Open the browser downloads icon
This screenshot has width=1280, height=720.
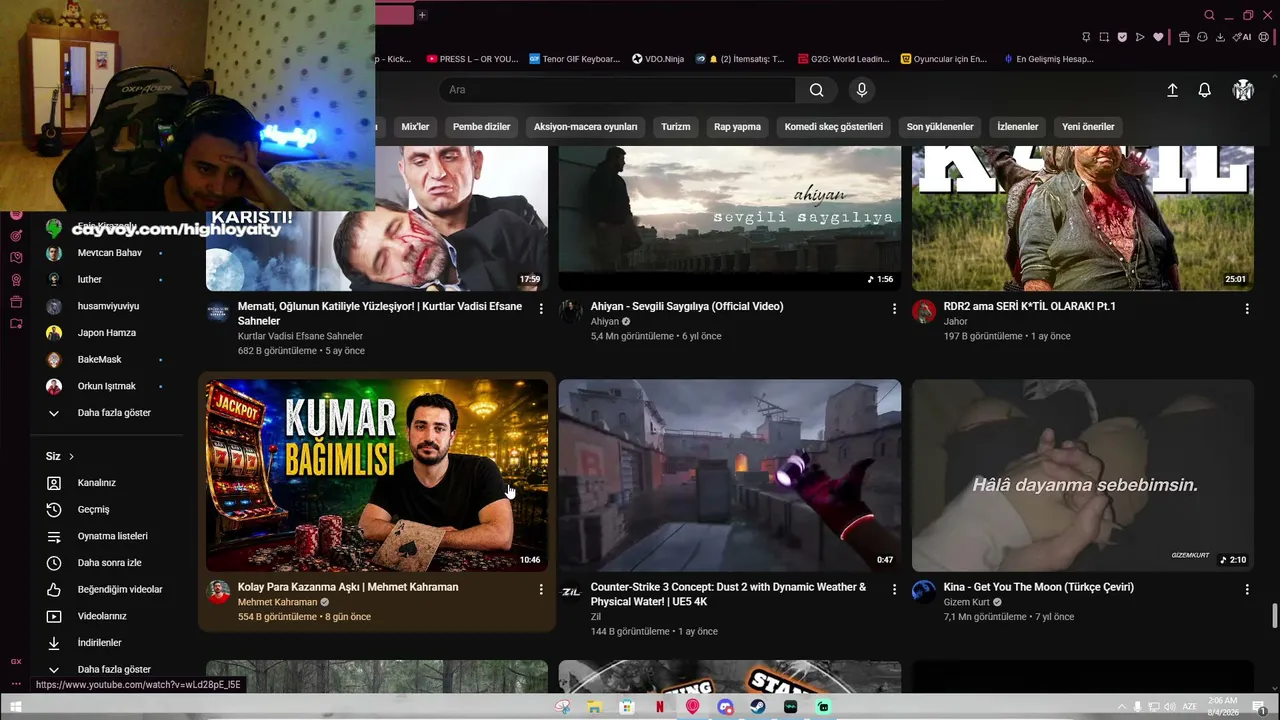(x=1220, y=37)
